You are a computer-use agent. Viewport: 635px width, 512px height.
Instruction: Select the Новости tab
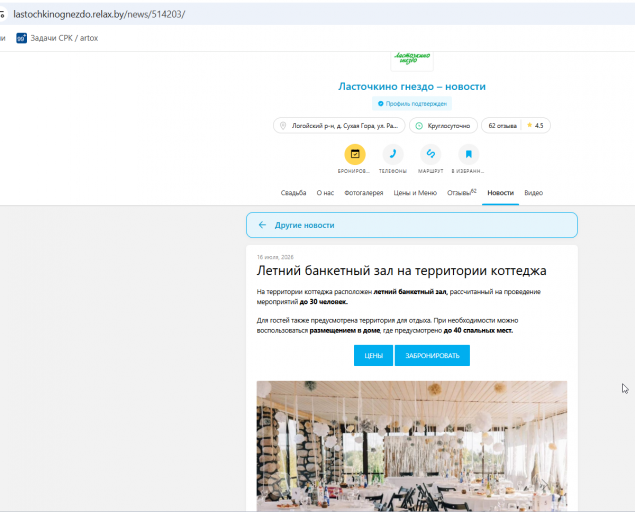point(501,193)
